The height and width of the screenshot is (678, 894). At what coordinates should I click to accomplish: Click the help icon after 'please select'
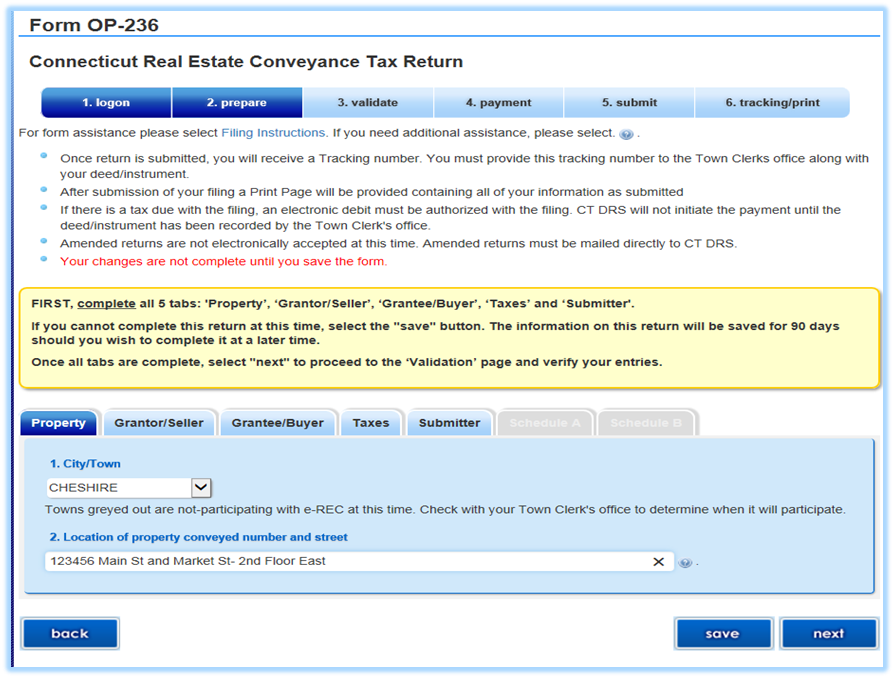(626, 134)
